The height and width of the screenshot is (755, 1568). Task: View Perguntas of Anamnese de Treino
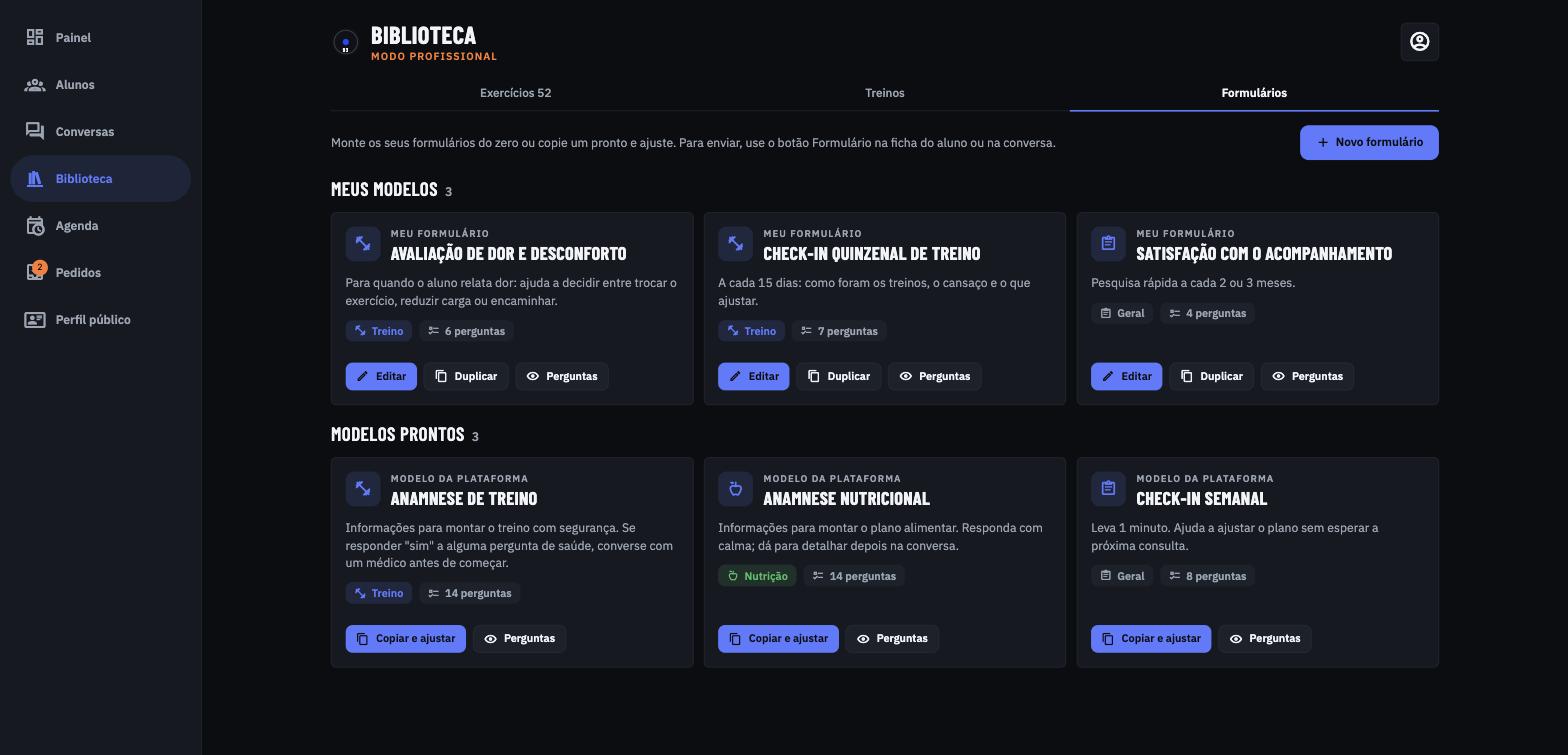point(520,639)
